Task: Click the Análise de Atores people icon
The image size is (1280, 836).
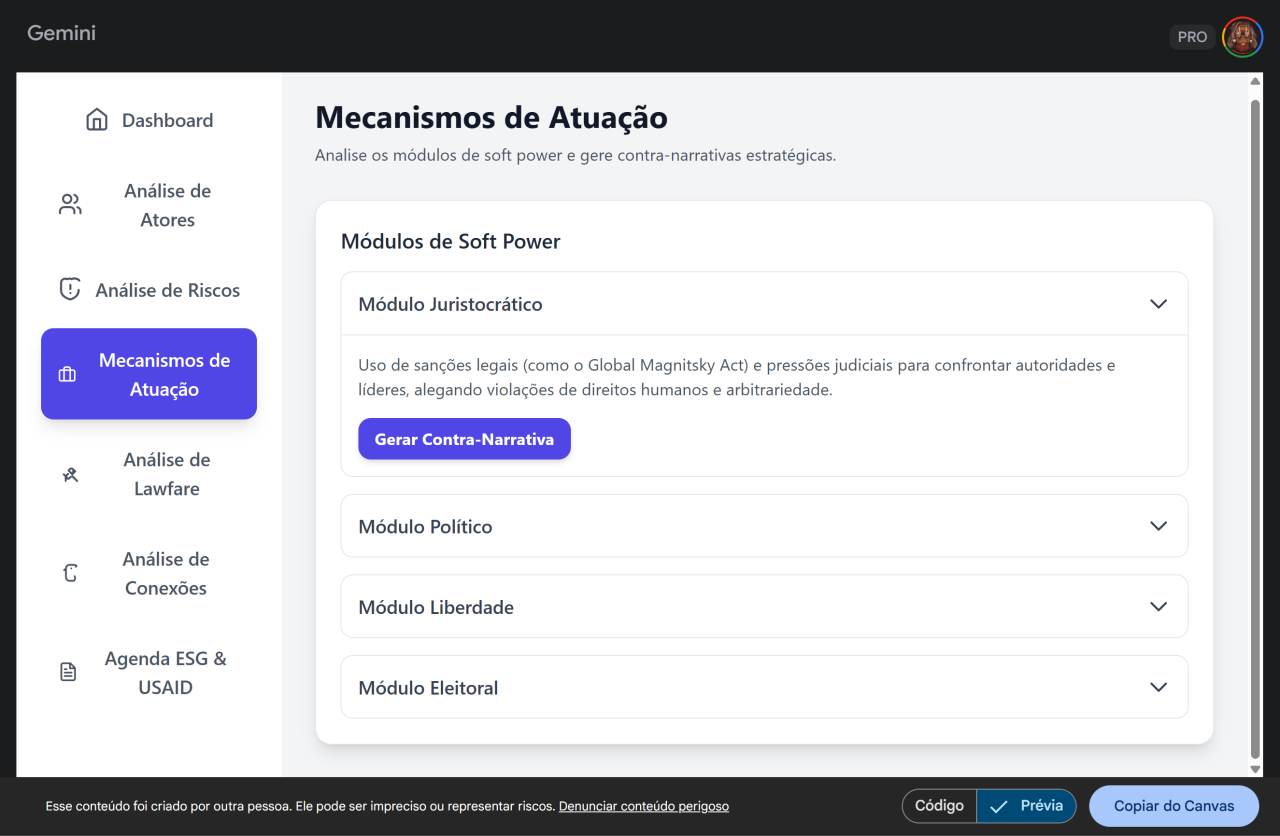Action: click(x=70, y=205)
